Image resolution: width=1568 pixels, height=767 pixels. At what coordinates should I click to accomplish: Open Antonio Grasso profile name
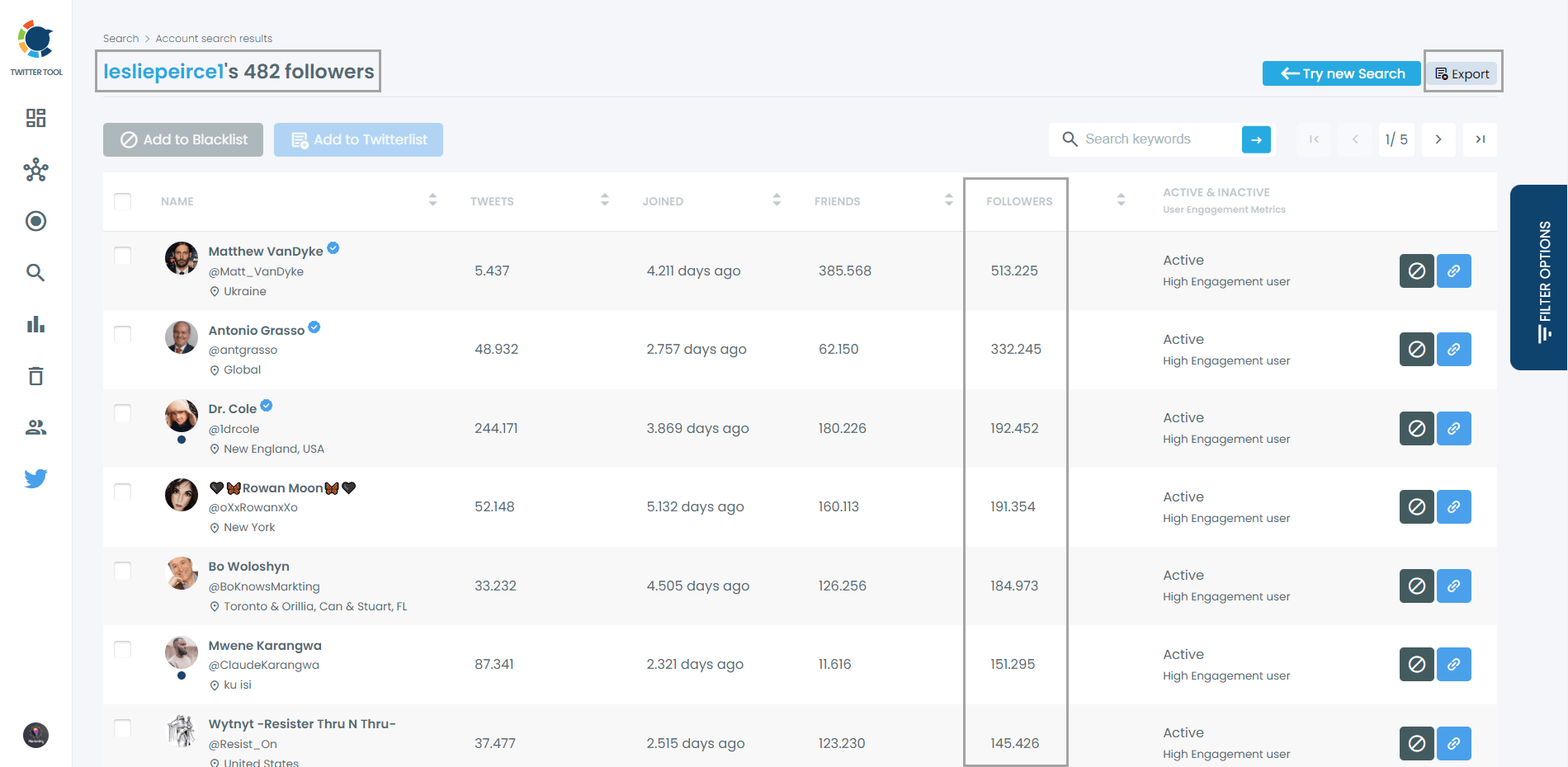coord(257,330)
